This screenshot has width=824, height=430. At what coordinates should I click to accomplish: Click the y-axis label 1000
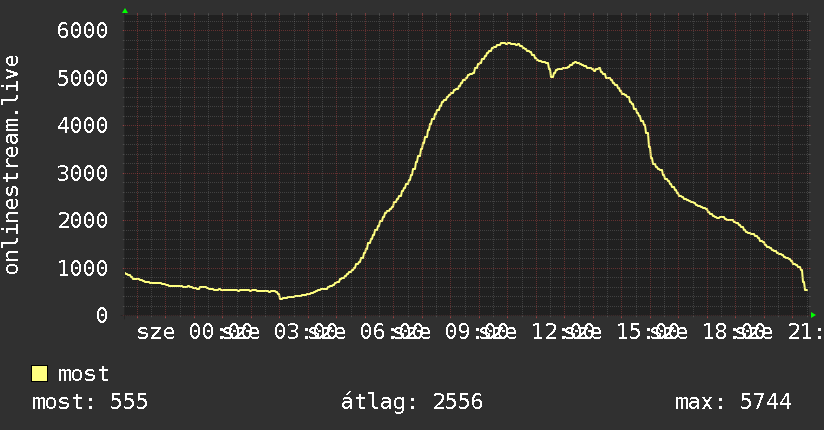click(x=83, y=268)
